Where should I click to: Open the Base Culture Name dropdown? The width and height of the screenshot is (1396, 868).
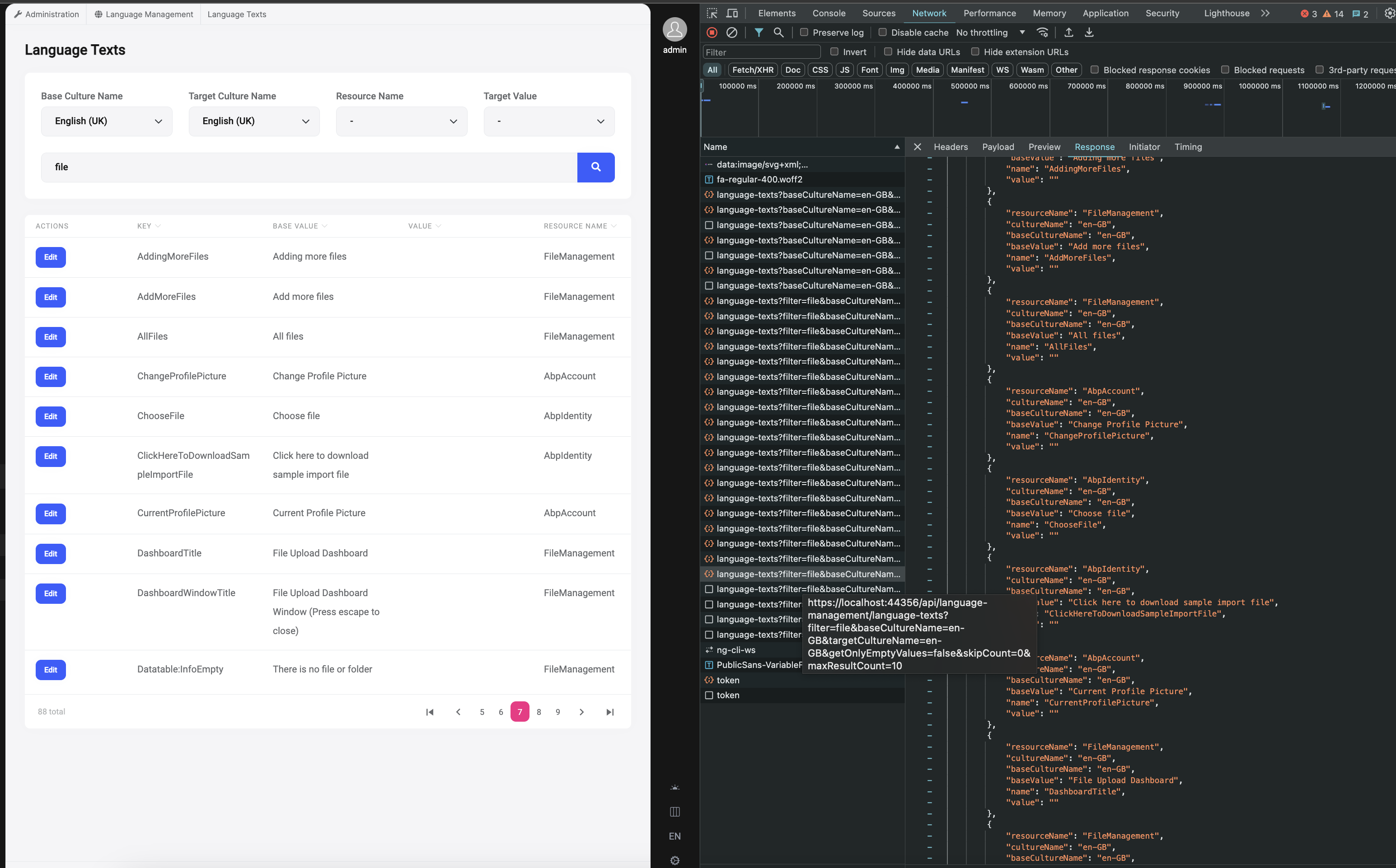click(106, 121)
